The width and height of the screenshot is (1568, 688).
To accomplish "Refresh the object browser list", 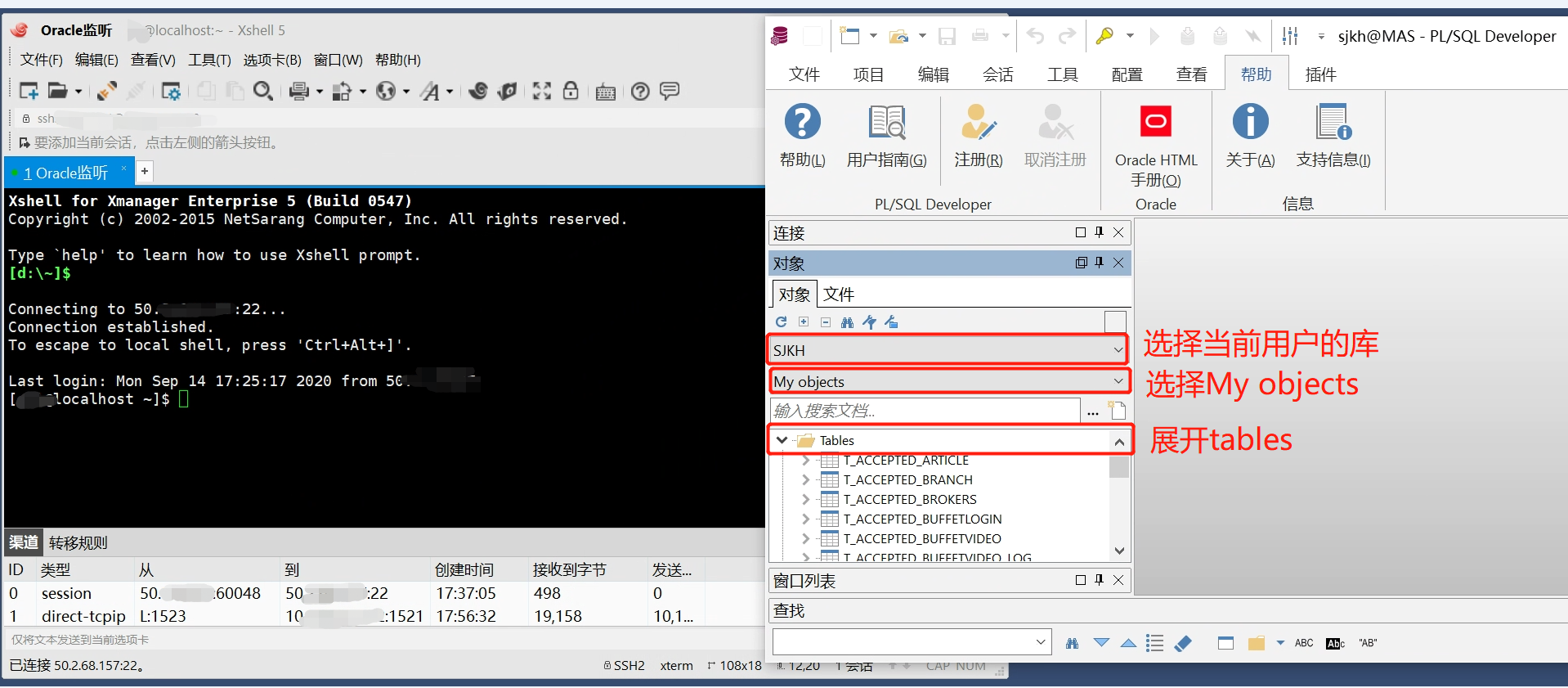I will 782,322.
